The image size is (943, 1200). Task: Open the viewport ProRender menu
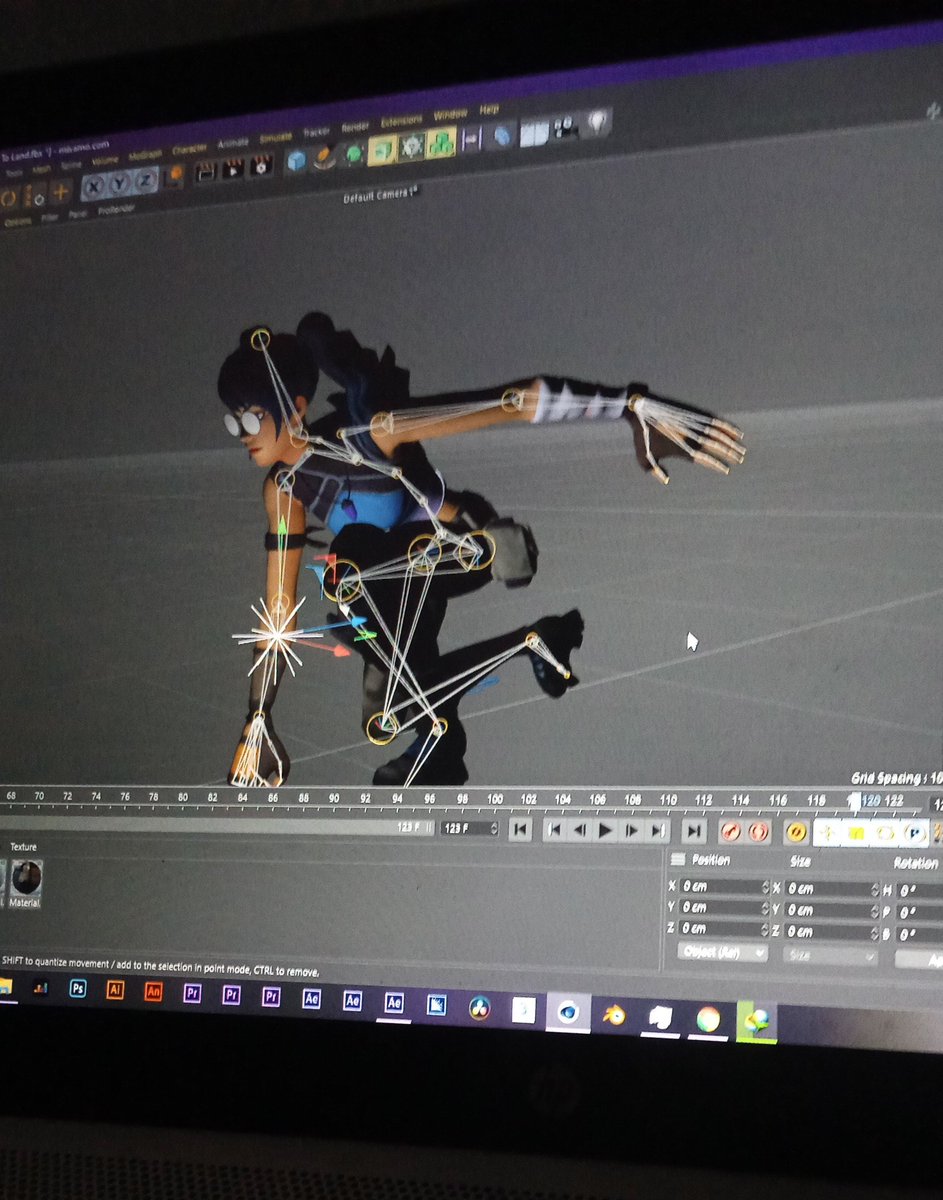(x=116, y=209)
